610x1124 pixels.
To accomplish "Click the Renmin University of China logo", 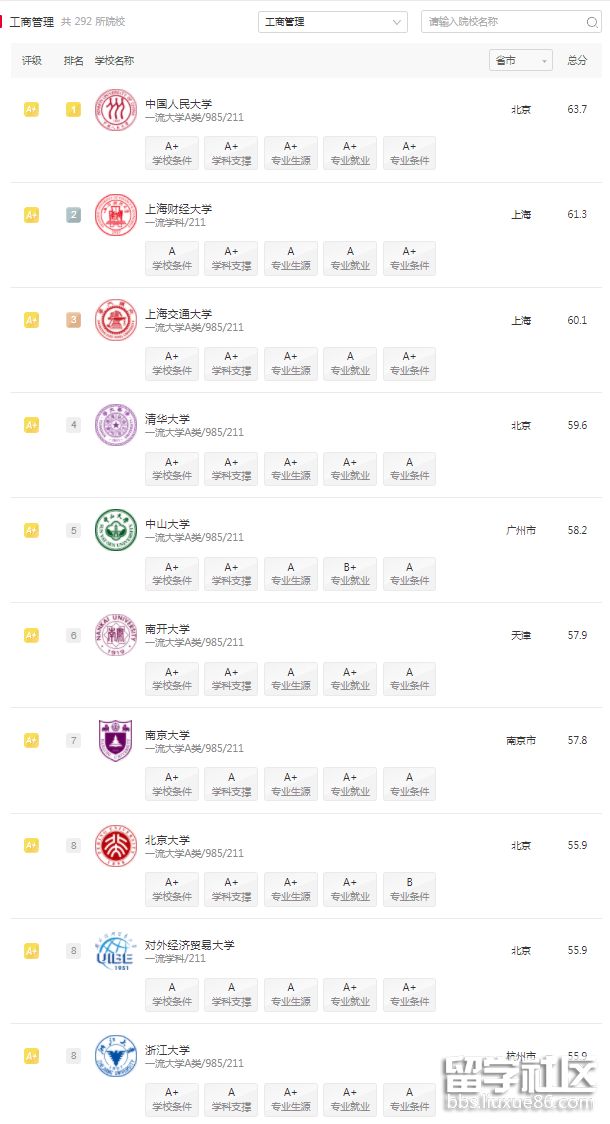I will tap(115, 110).
